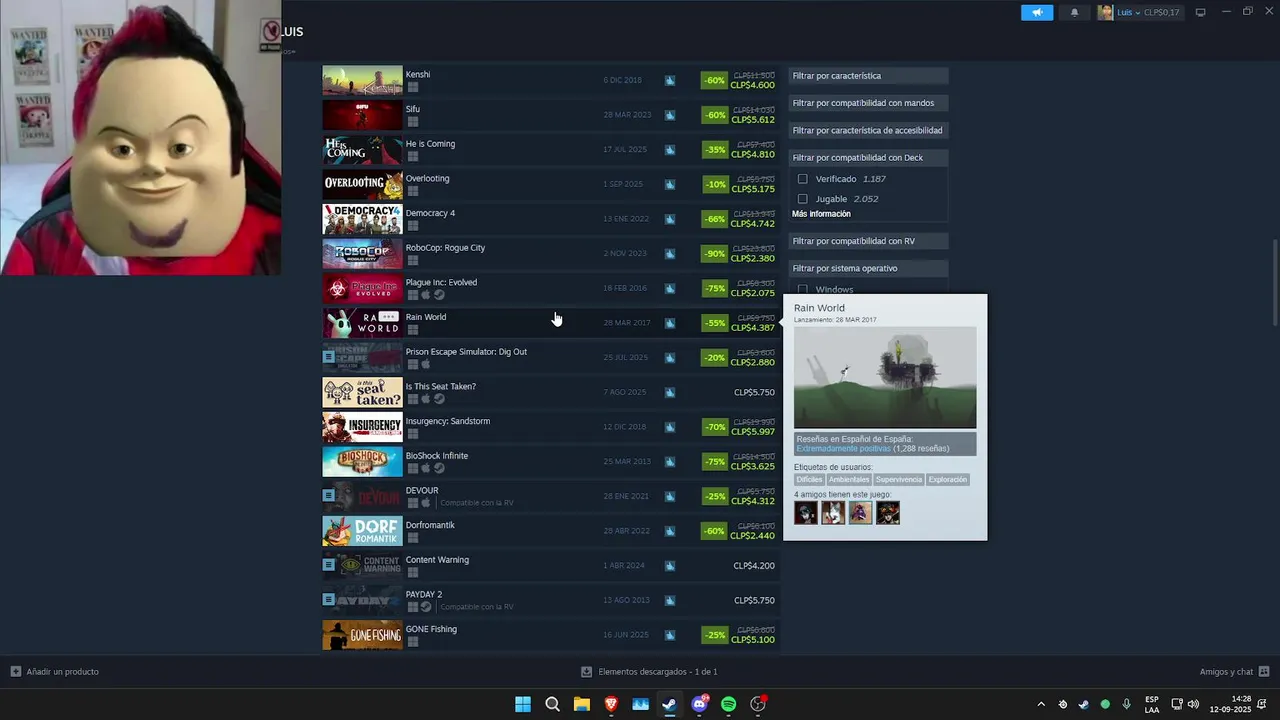The image size is (1280, 720).
Task: Show hidden system tray icons
Action: (x=1041, y=704)
